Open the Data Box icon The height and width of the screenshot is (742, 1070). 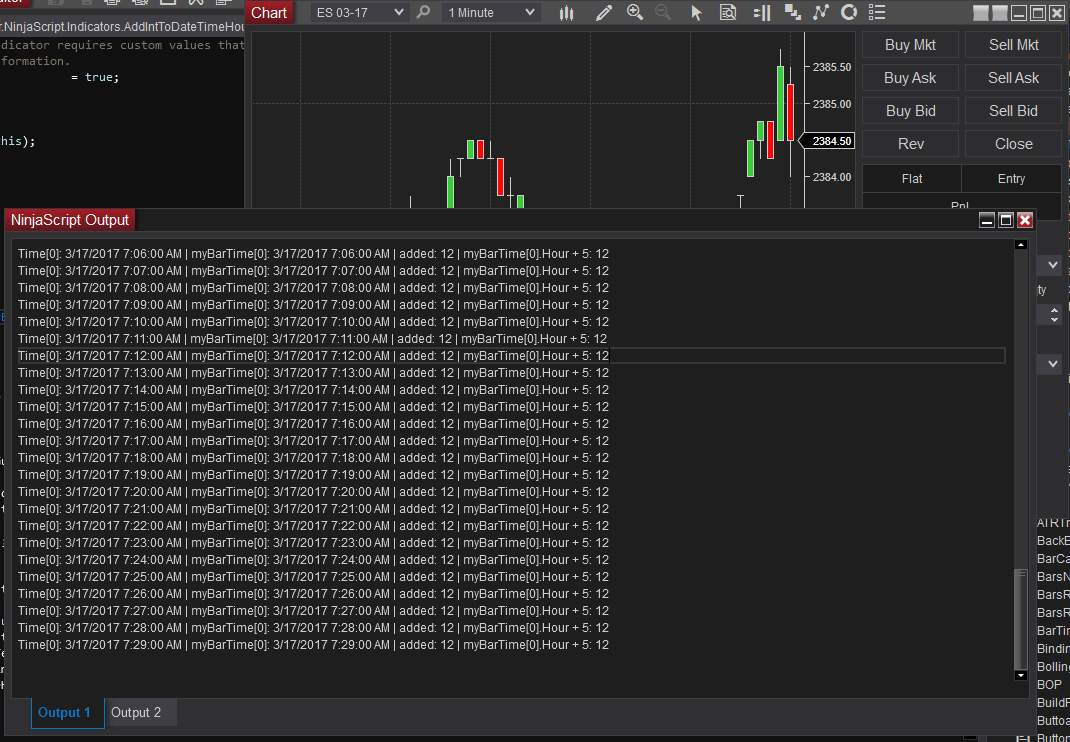[x=728, y=12]
